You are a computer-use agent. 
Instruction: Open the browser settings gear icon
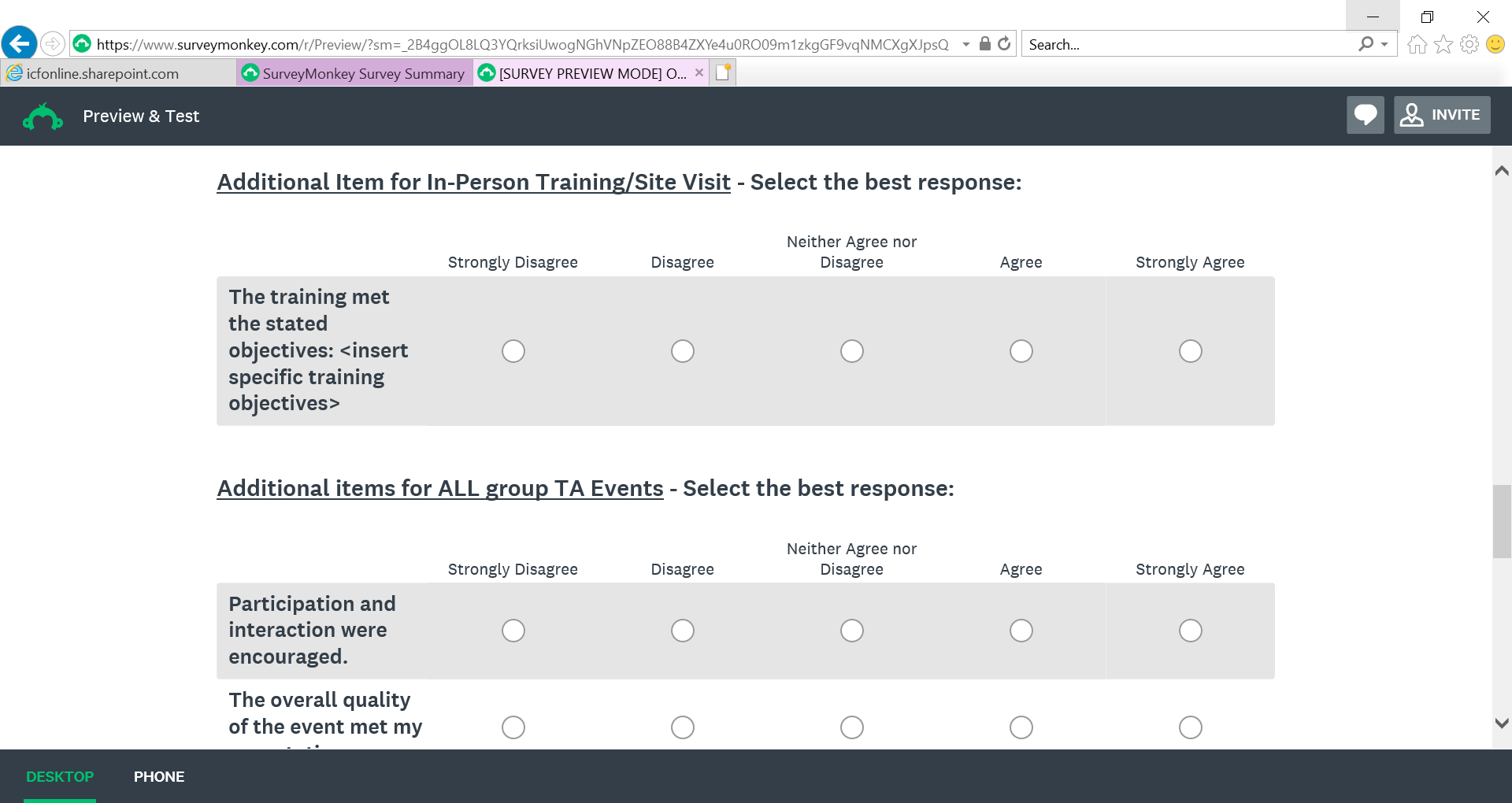click(1469, 44)
